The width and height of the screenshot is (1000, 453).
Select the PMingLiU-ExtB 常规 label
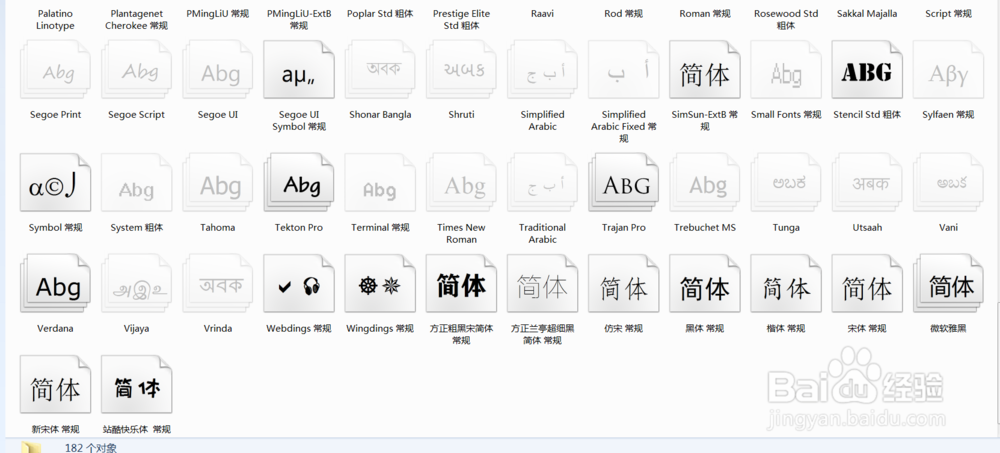(x=299, y=19)
